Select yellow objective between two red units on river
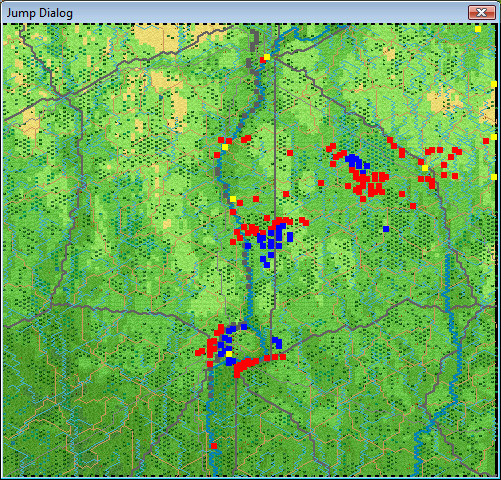501x480 pixels. (x=225, y=147)
